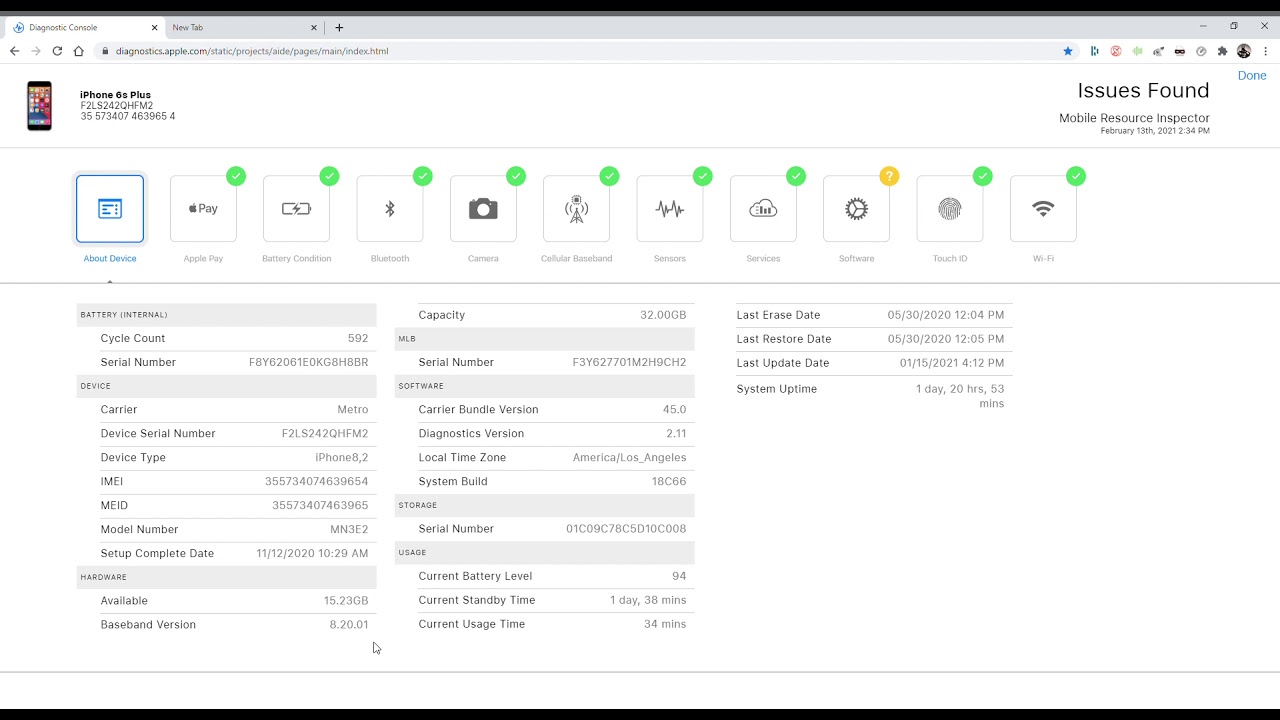Open the browser home page

click(x=79, y=51)
